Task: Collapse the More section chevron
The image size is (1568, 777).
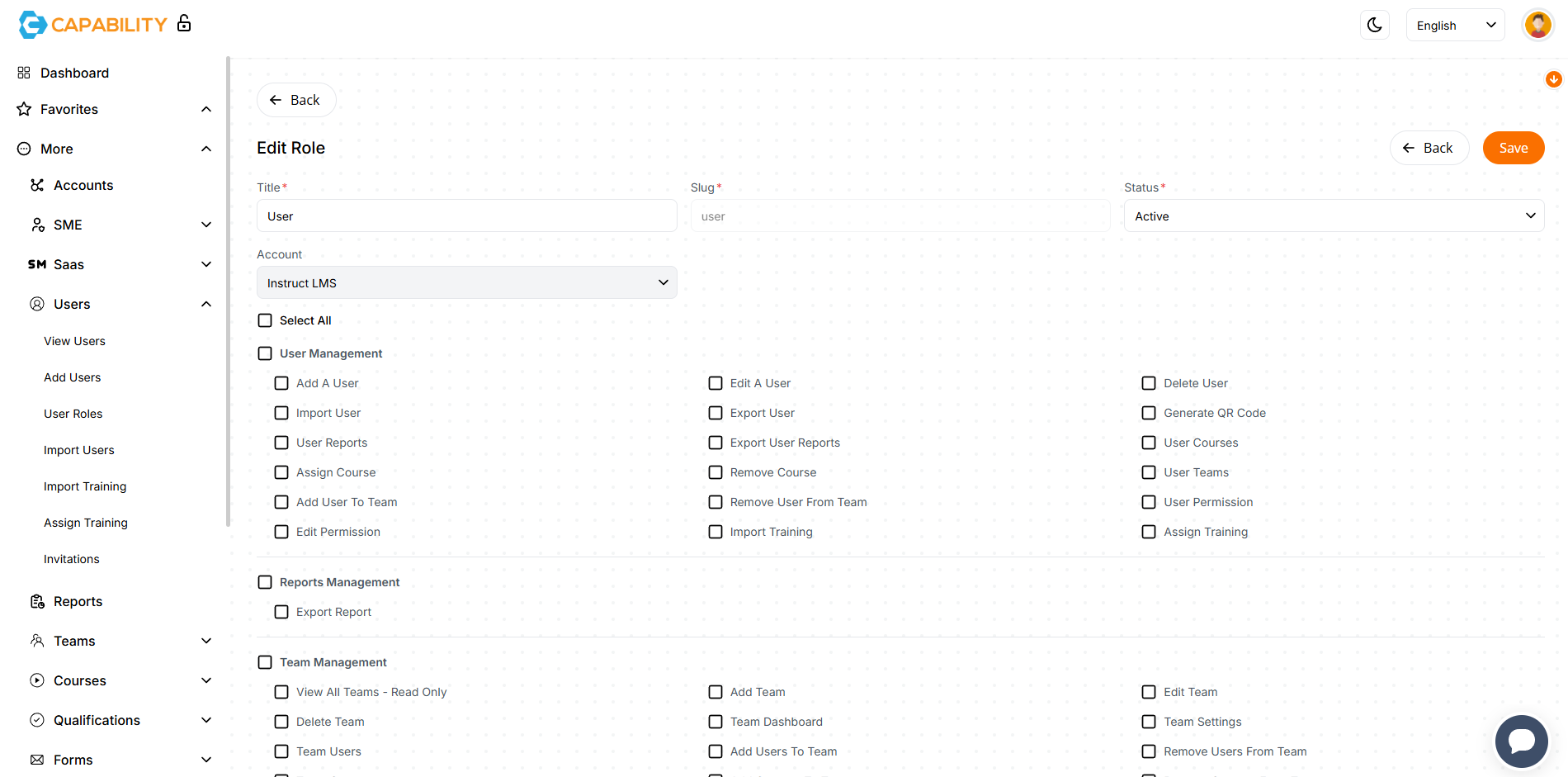Action: pos(206,149)
